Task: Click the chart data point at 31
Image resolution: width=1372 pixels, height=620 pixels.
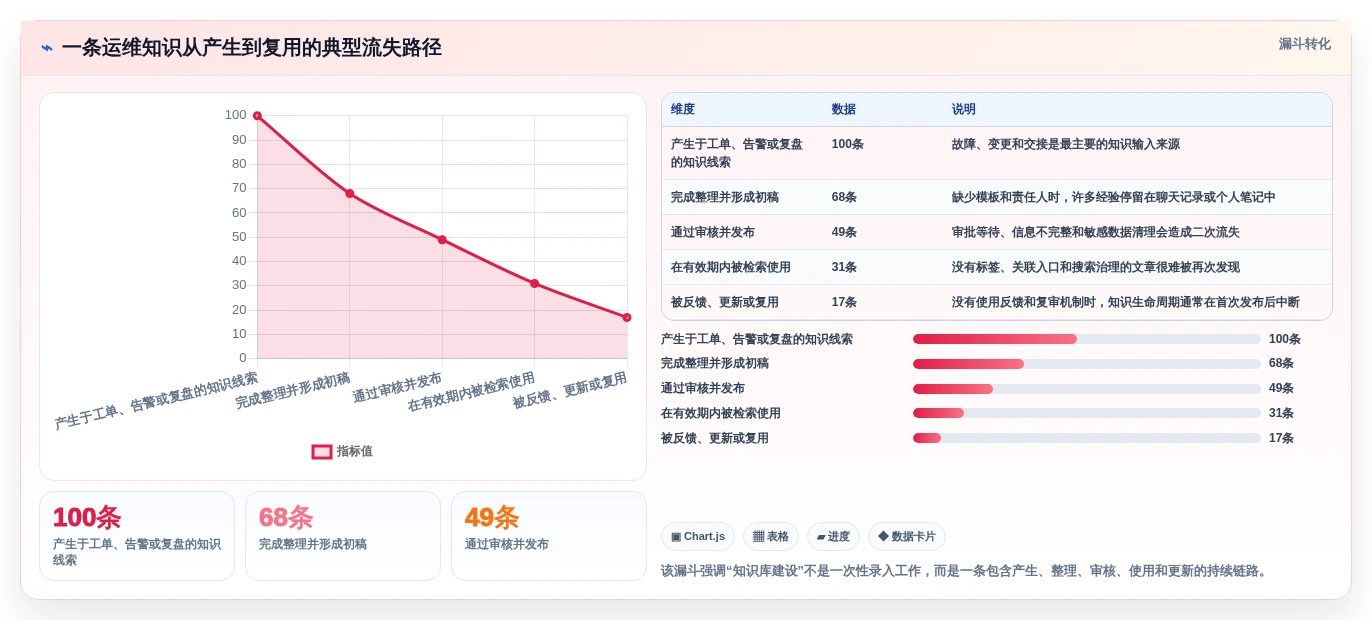Action: pyautogui.click(x=534, y=283)
